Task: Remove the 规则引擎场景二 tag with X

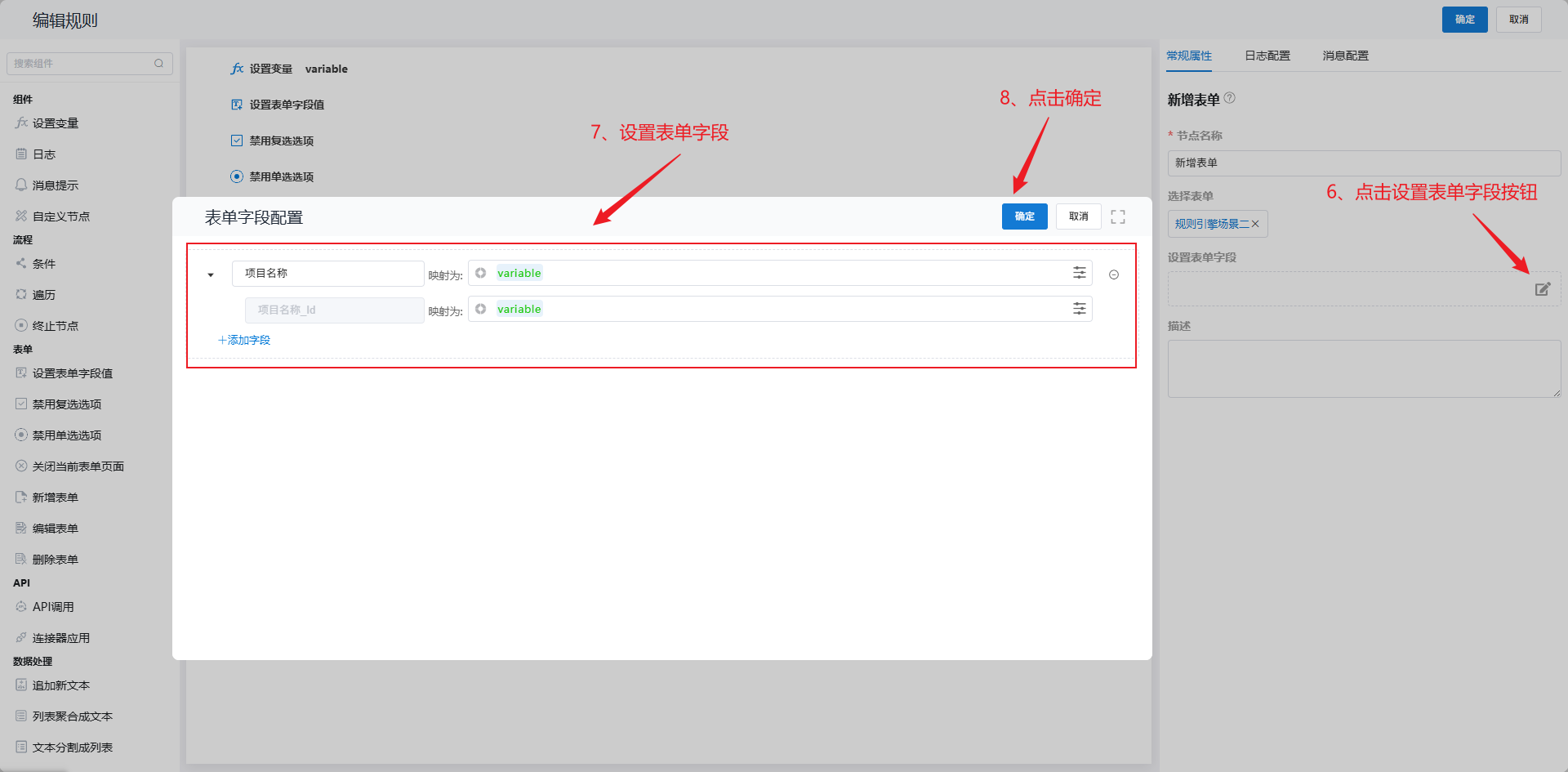Action: tap(1255, 224)
